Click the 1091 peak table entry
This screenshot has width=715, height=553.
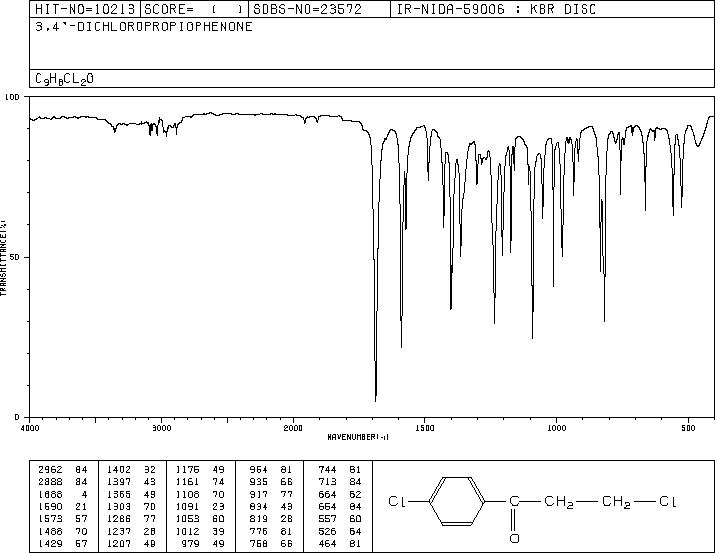200,506
